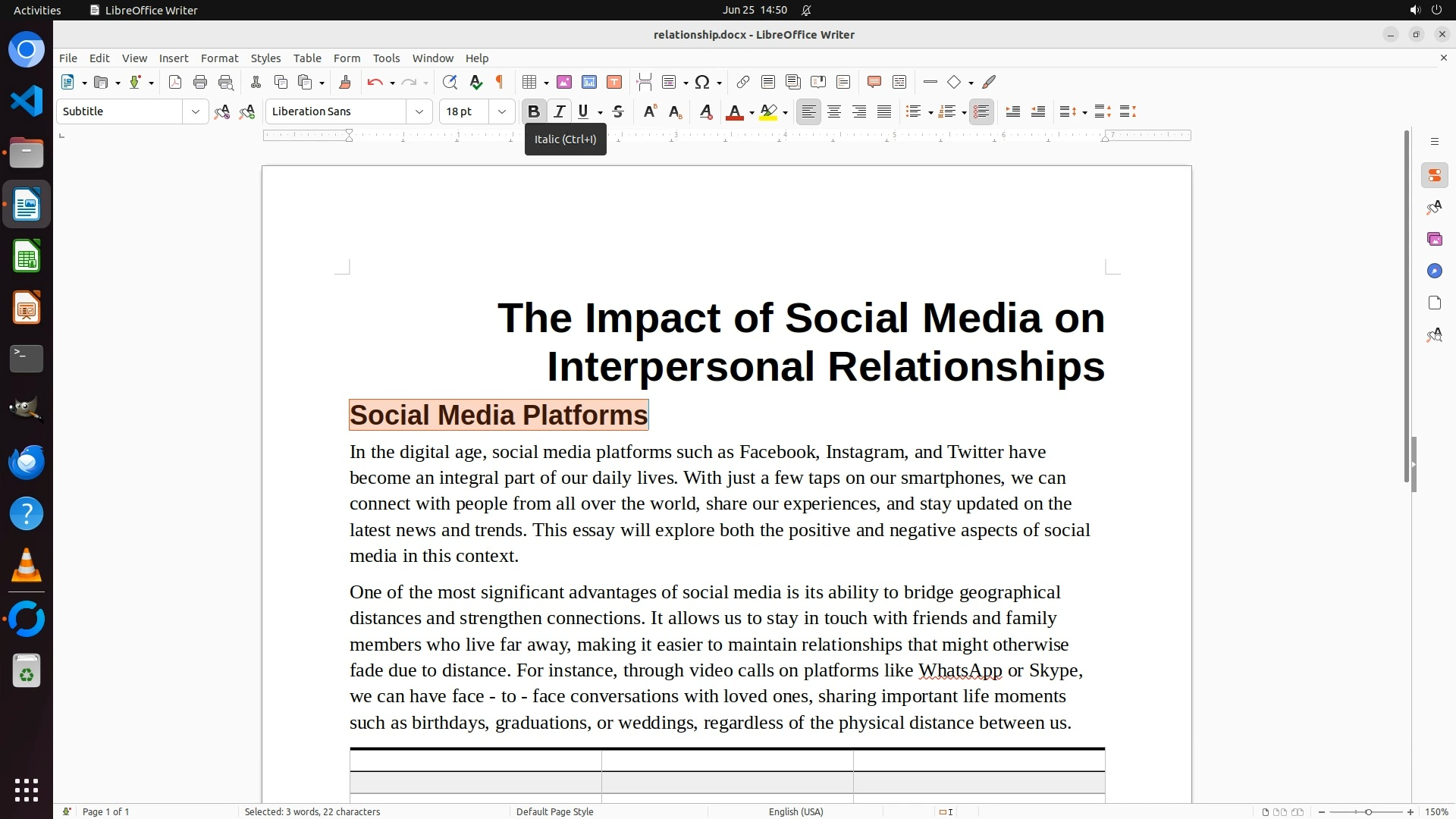Viewport: 1456px width, 819px height.
Task: Insert a special character using the omega icon
Action: 702,83
